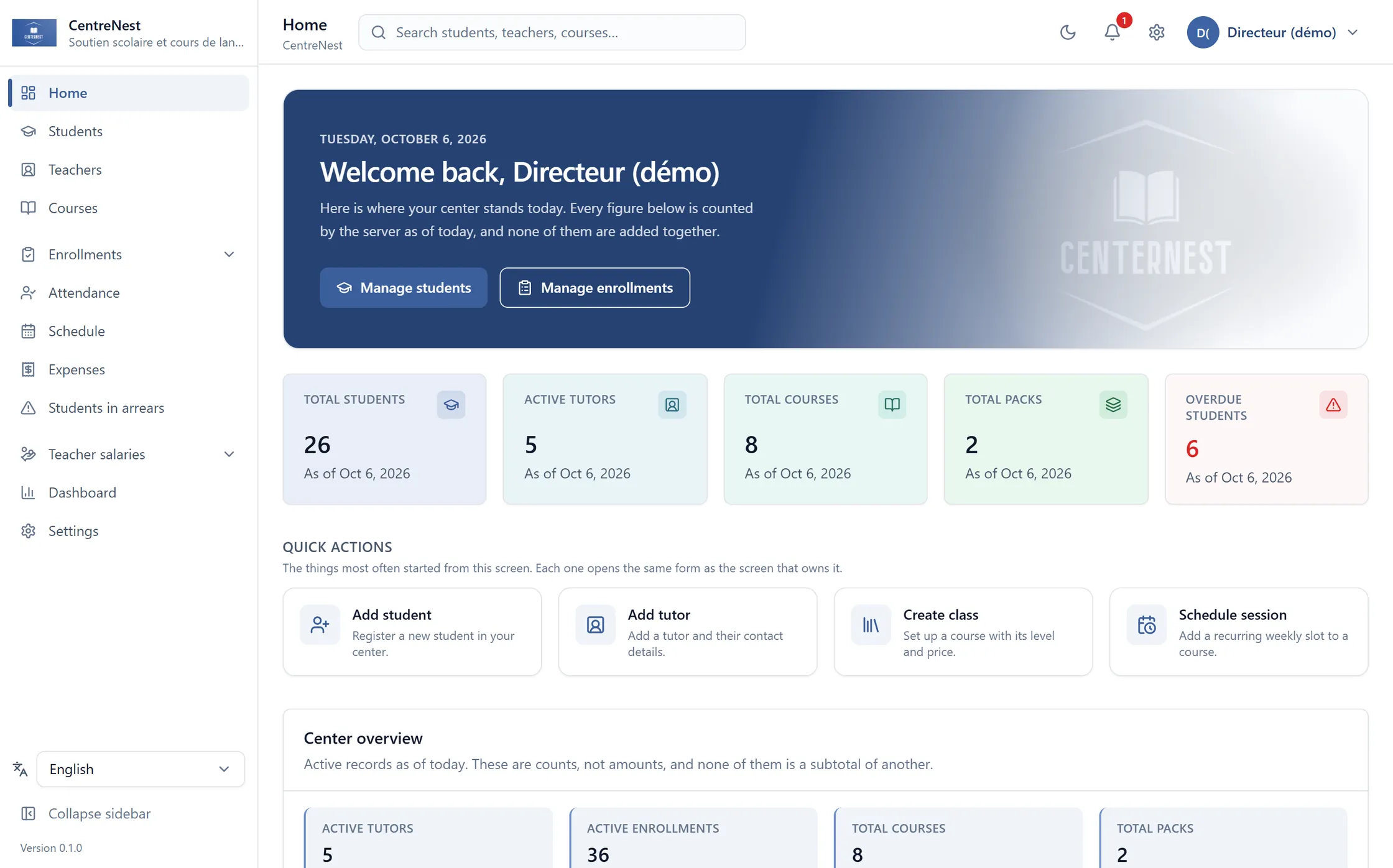Click the Collapse sidebar label
1393x868 pixels.
pos(99,813)
